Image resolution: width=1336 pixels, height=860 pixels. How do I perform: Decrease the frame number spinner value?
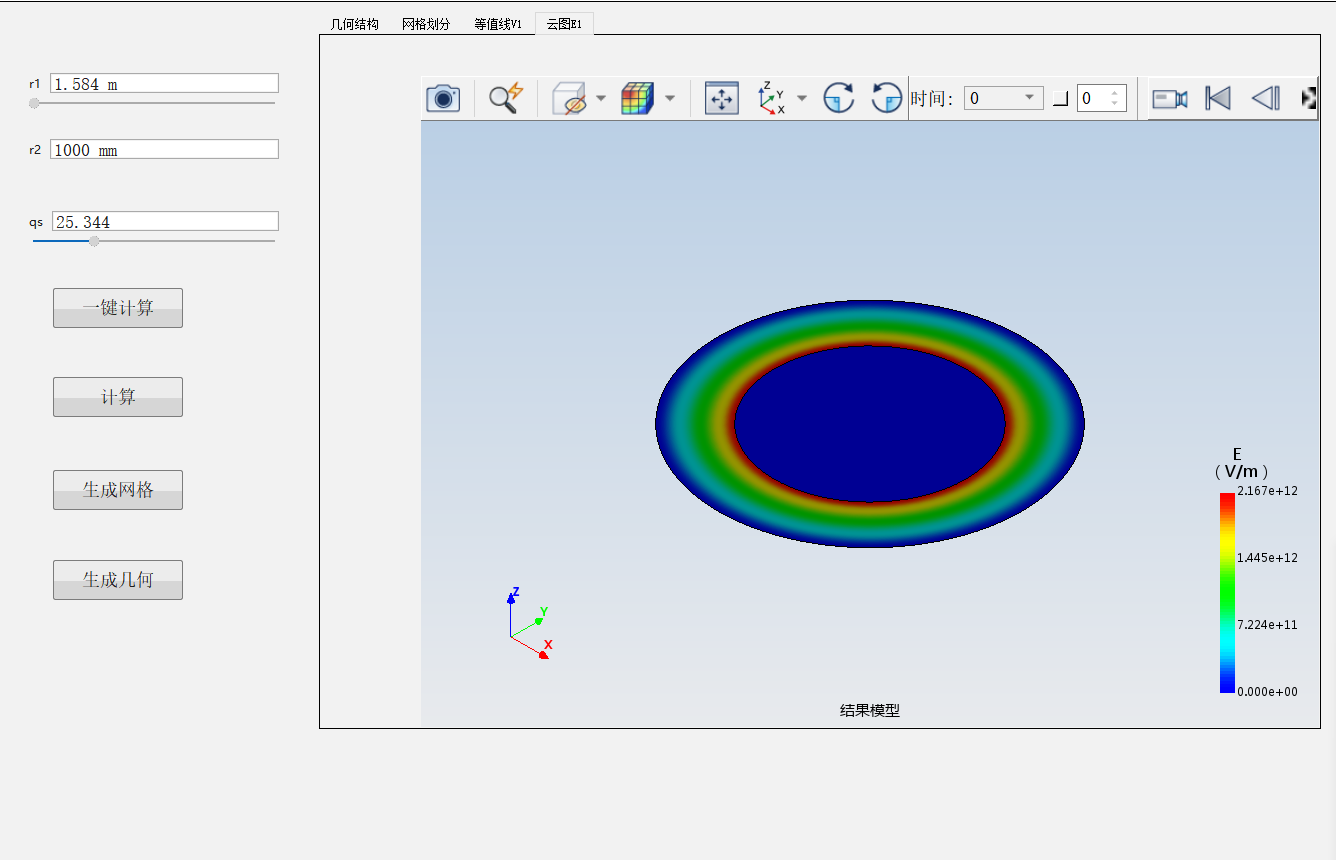point(1115,104)
